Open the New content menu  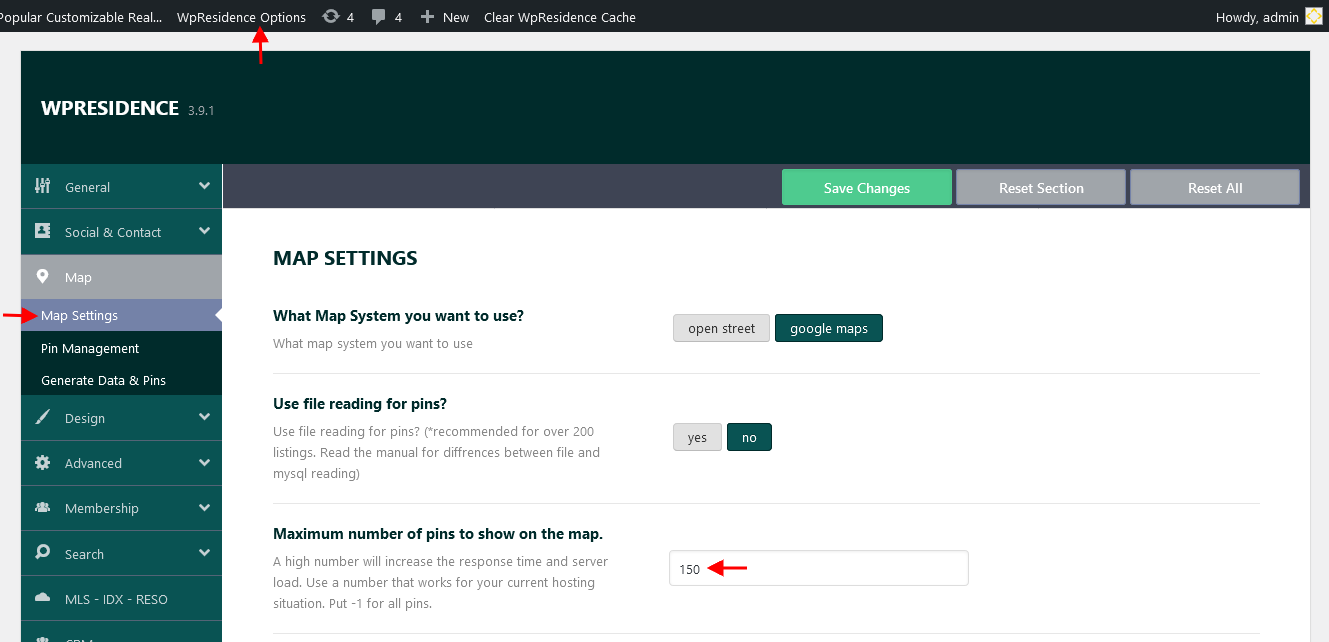(444, 17)
